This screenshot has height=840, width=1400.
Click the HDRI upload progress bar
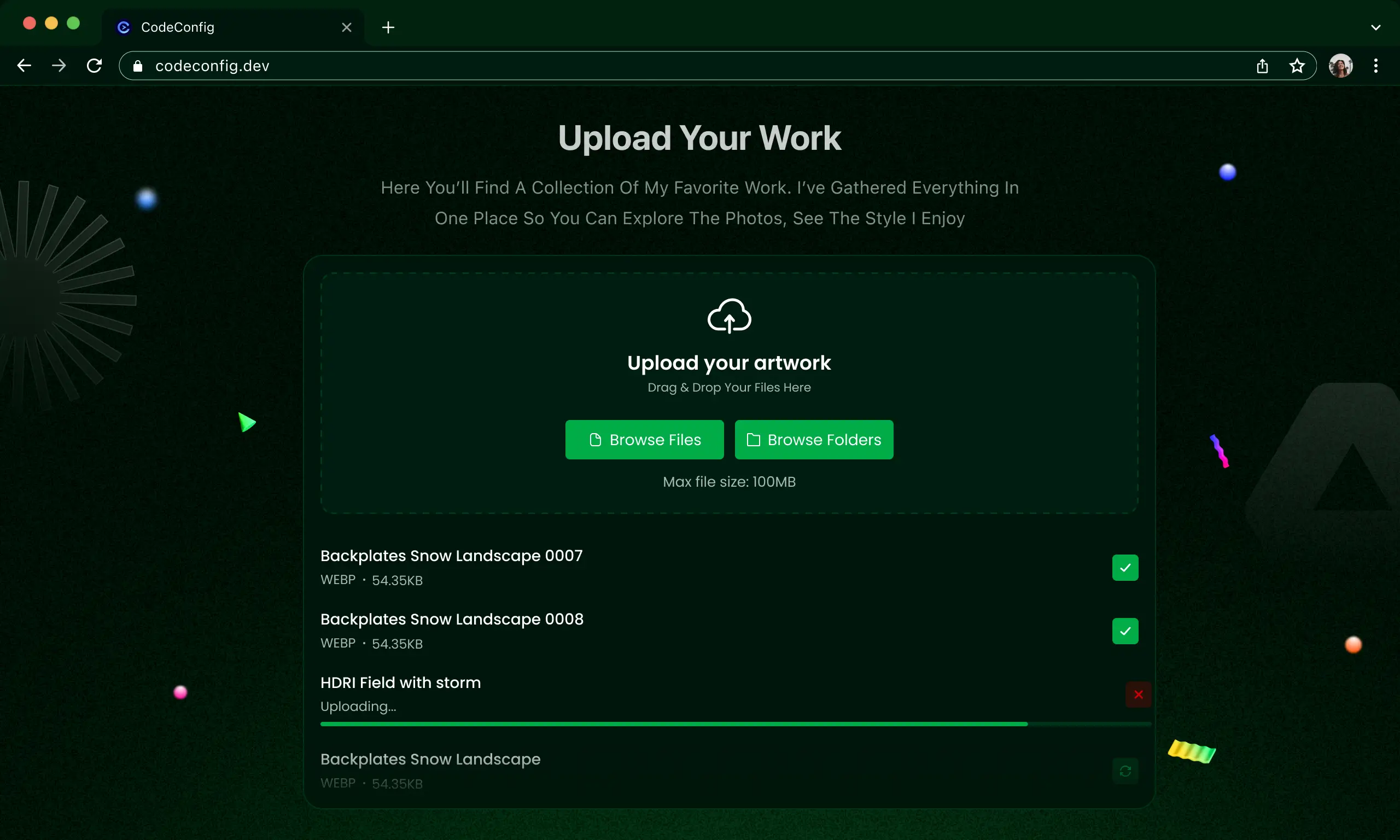point(736,724)
